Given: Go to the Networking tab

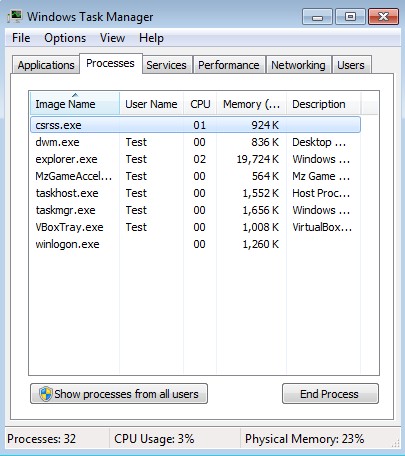Looking at the screenshot, I should coord(298,65).
